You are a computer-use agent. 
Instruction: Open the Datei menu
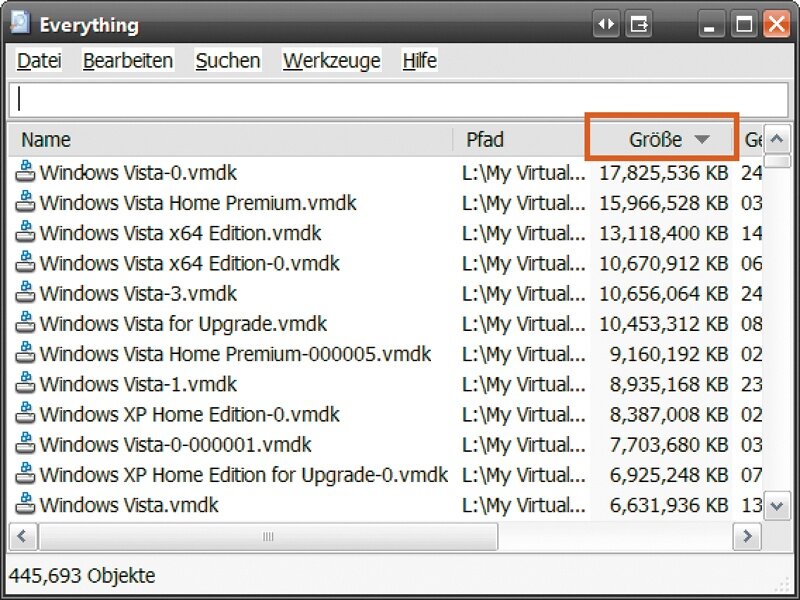39,61
